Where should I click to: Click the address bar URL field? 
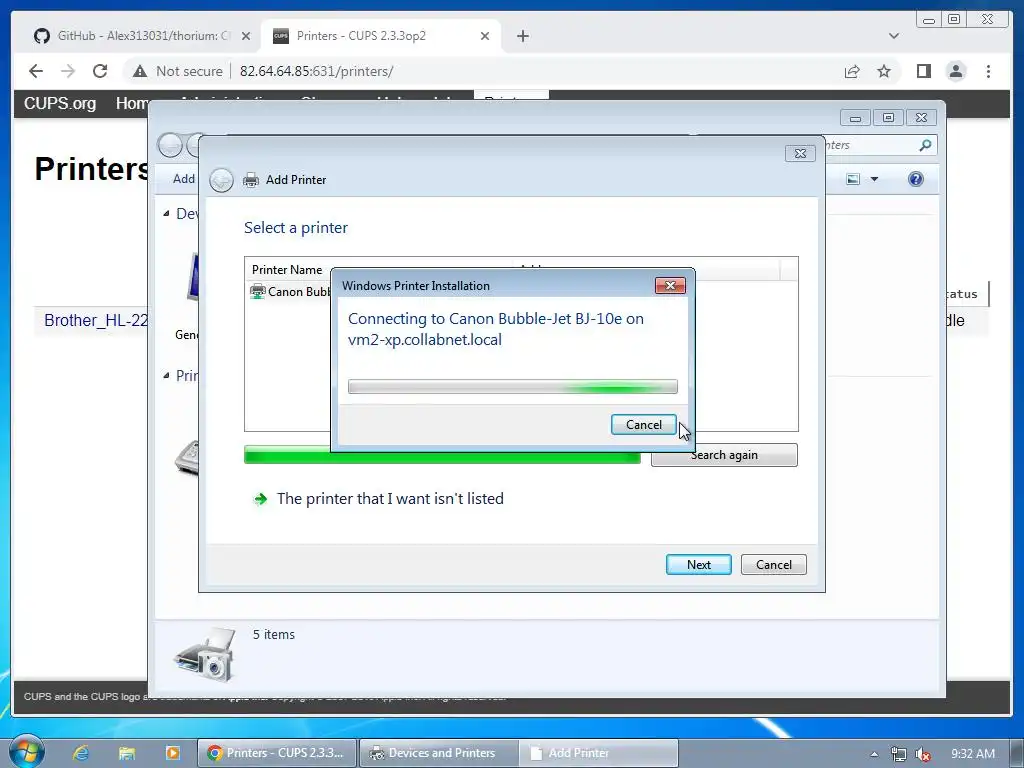click(x=316, y=71)
